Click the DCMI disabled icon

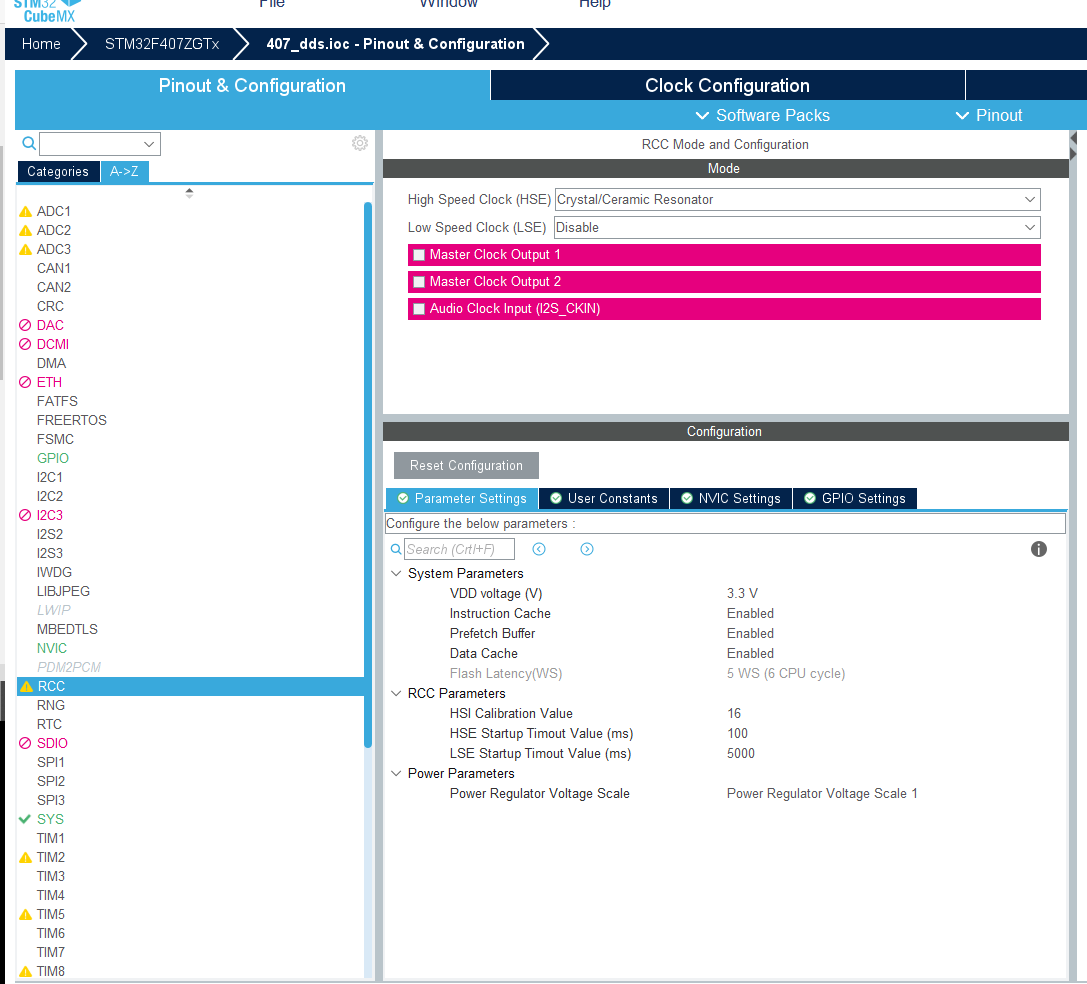click(x=25, y=344)
